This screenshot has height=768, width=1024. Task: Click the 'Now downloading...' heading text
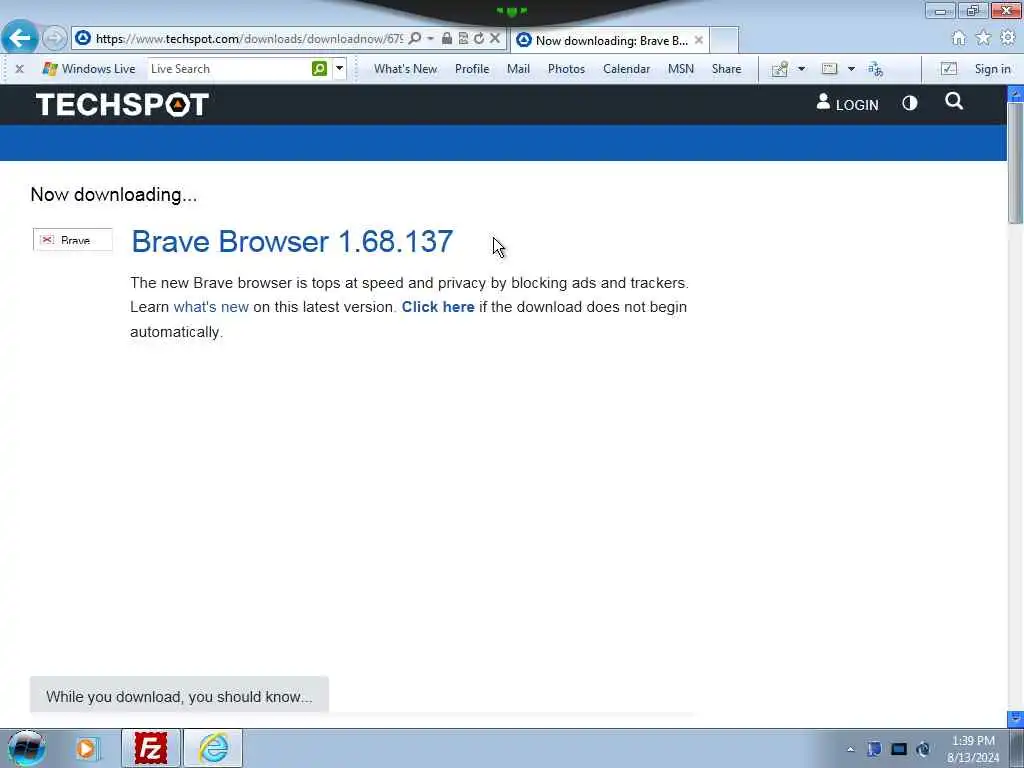coord(114,195)
